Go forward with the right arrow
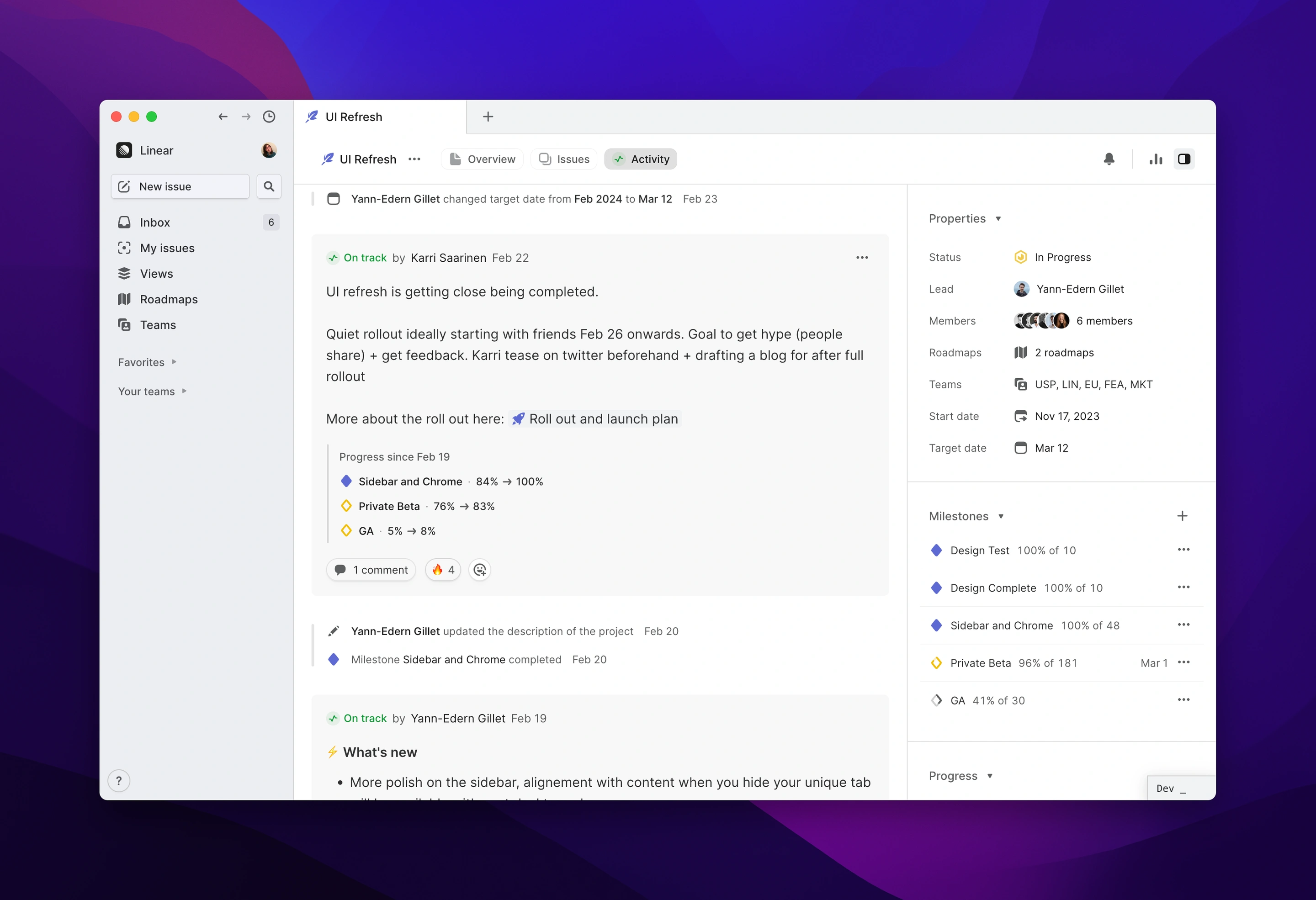Viewport: 1316px width, 900px height. (x=246, y=116)
